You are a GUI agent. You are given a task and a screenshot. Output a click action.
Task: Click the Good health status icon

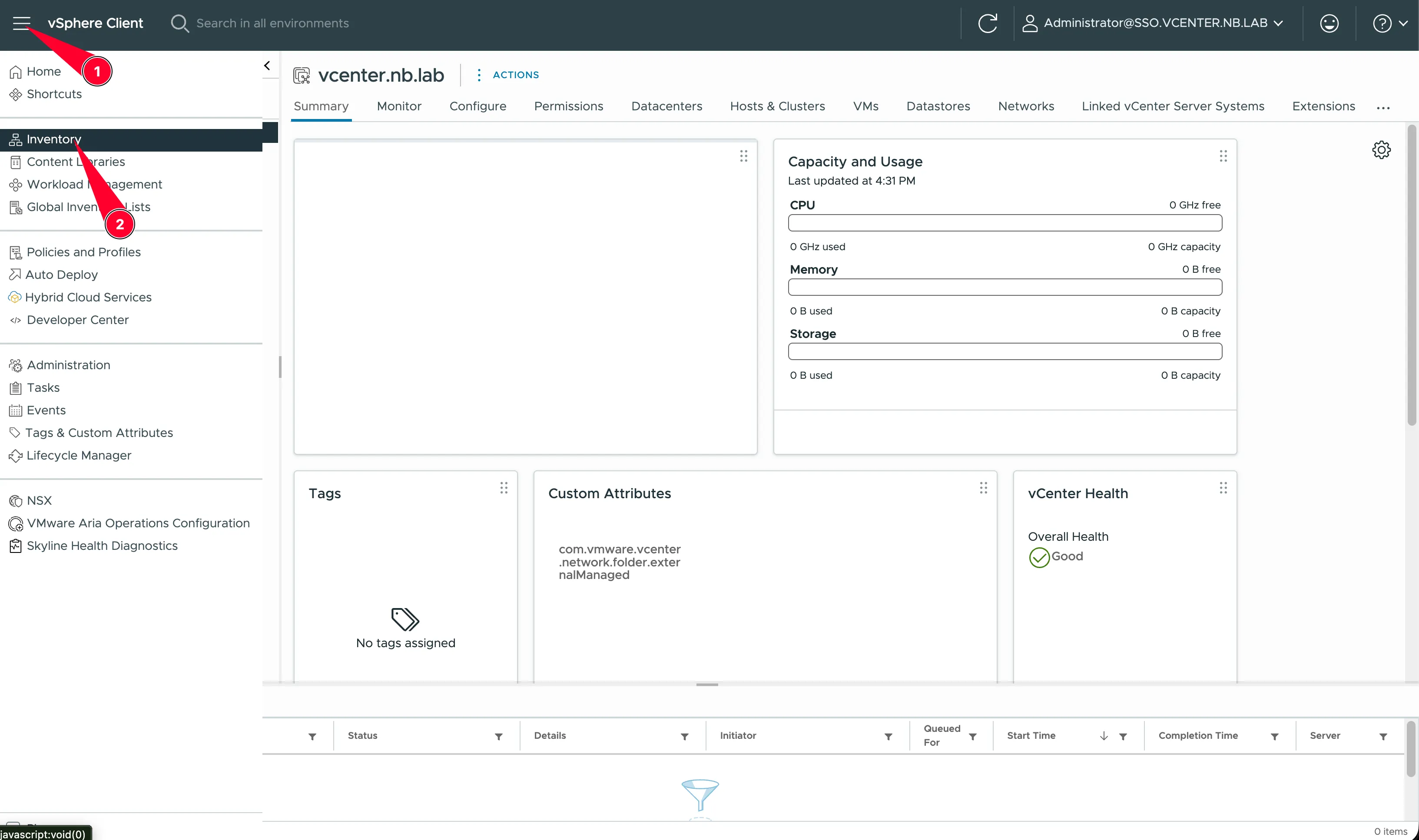coord(1039,558)
